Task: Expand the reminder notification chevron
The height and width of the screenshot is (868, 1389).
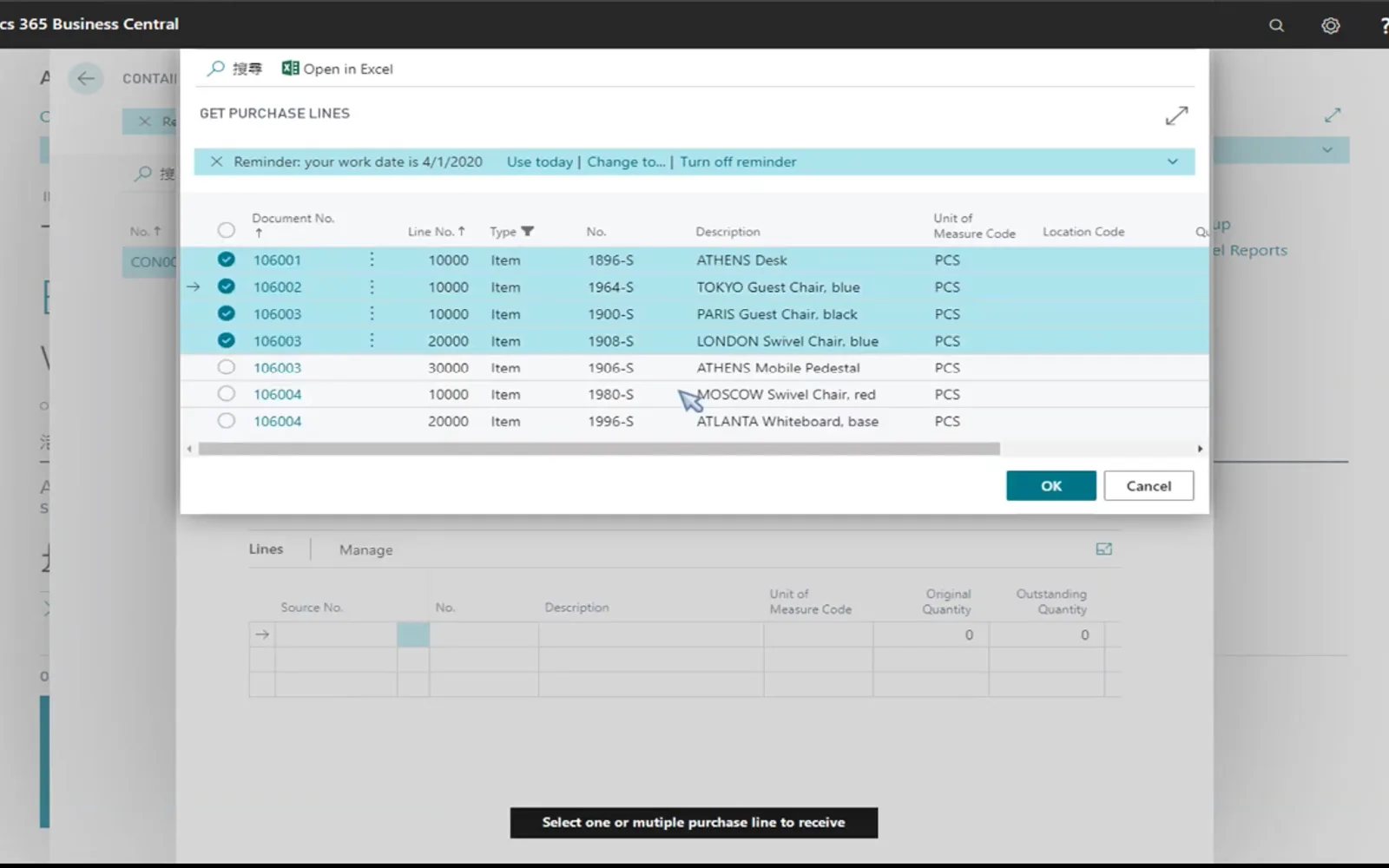Action: pyautogui.click(x=1172, y=161)
